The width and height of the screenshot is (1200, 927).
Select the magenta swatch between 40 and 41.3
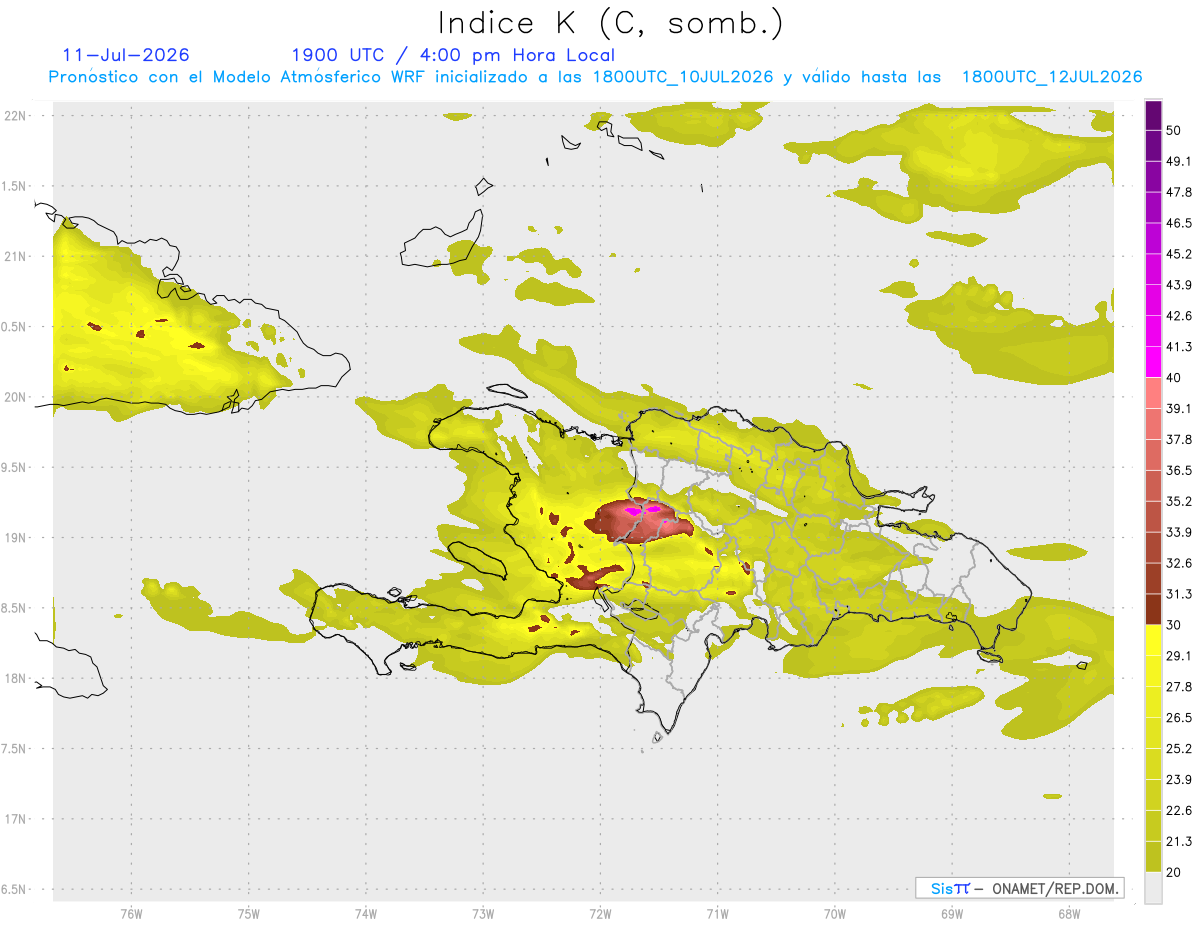point(1153,362)
